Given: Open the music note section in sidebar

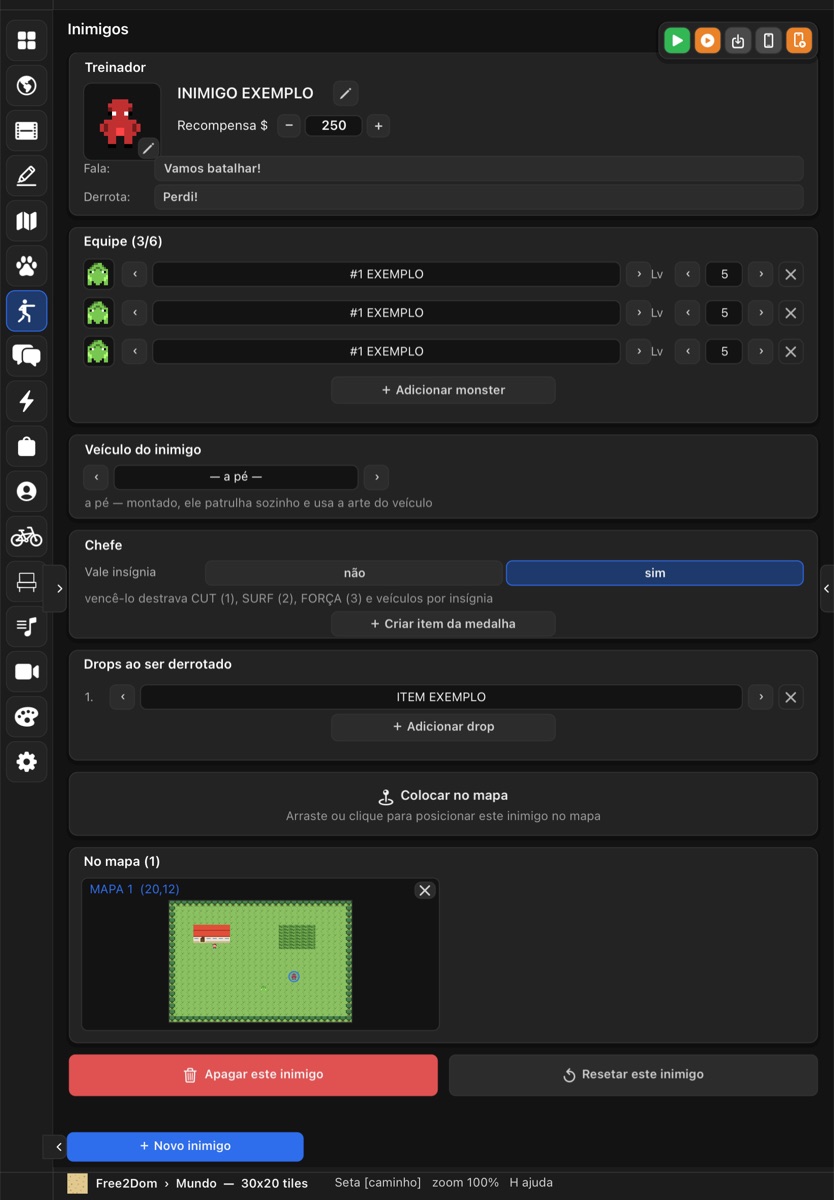Looking at the screenshot, I should point(27,627).
